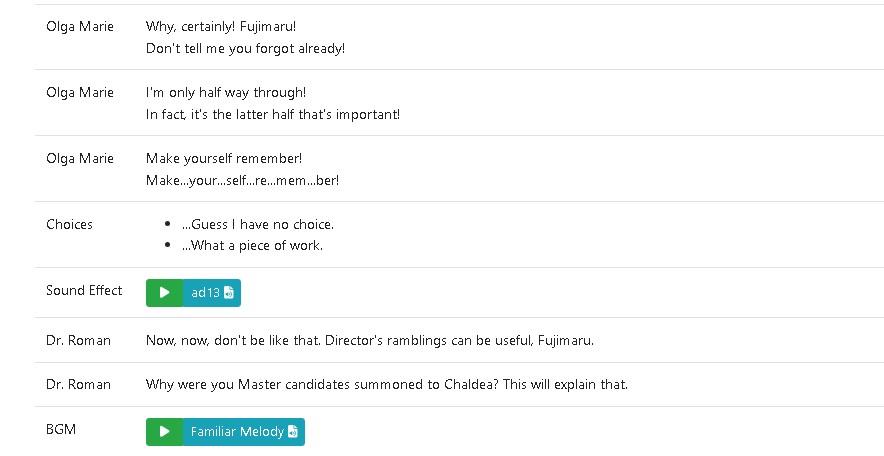884x456 pixels.
Task: Play the ad13 sound effect
Action: 164,293
